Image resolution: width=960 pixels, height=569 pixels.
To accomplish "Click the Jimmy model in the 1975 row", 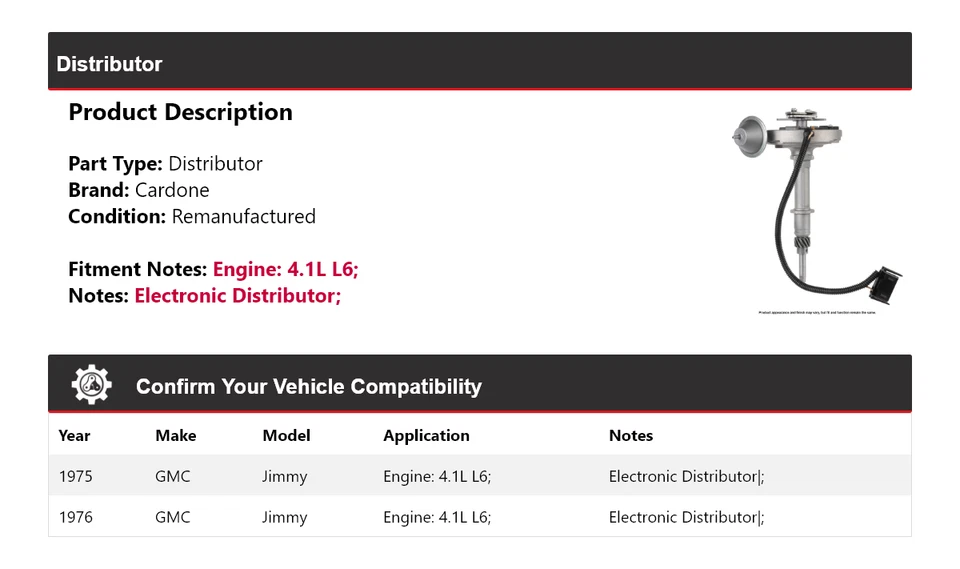I will [x=284, y=476].
